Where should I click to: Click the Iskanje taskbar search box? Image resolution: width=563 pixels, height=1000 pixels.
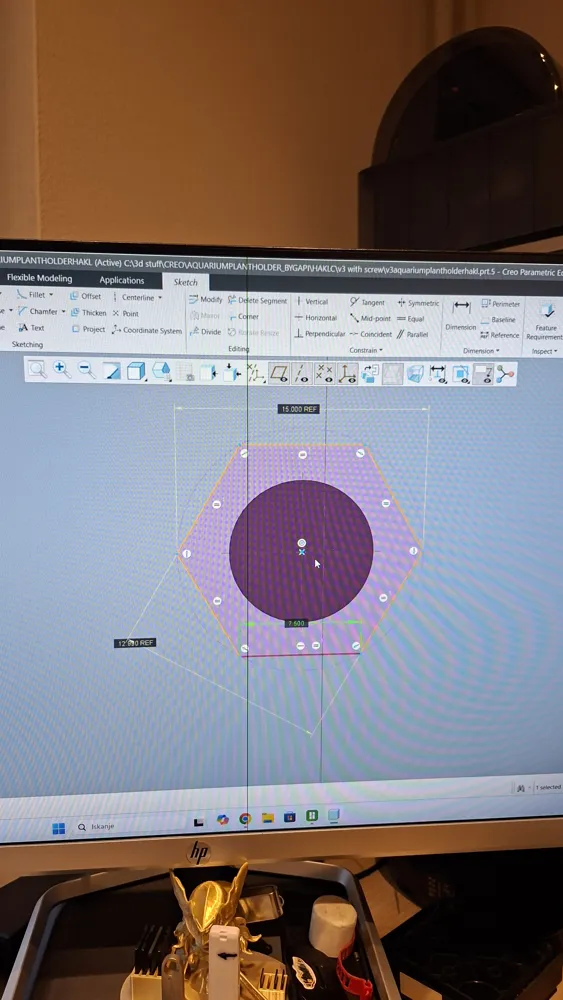(131, 827)
